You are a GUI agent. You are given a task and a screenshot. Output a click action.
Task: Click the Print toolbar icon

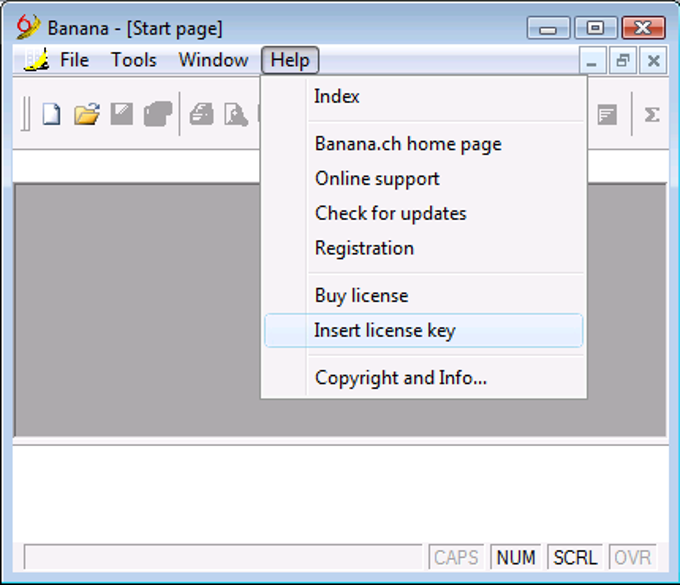[202, 114]
